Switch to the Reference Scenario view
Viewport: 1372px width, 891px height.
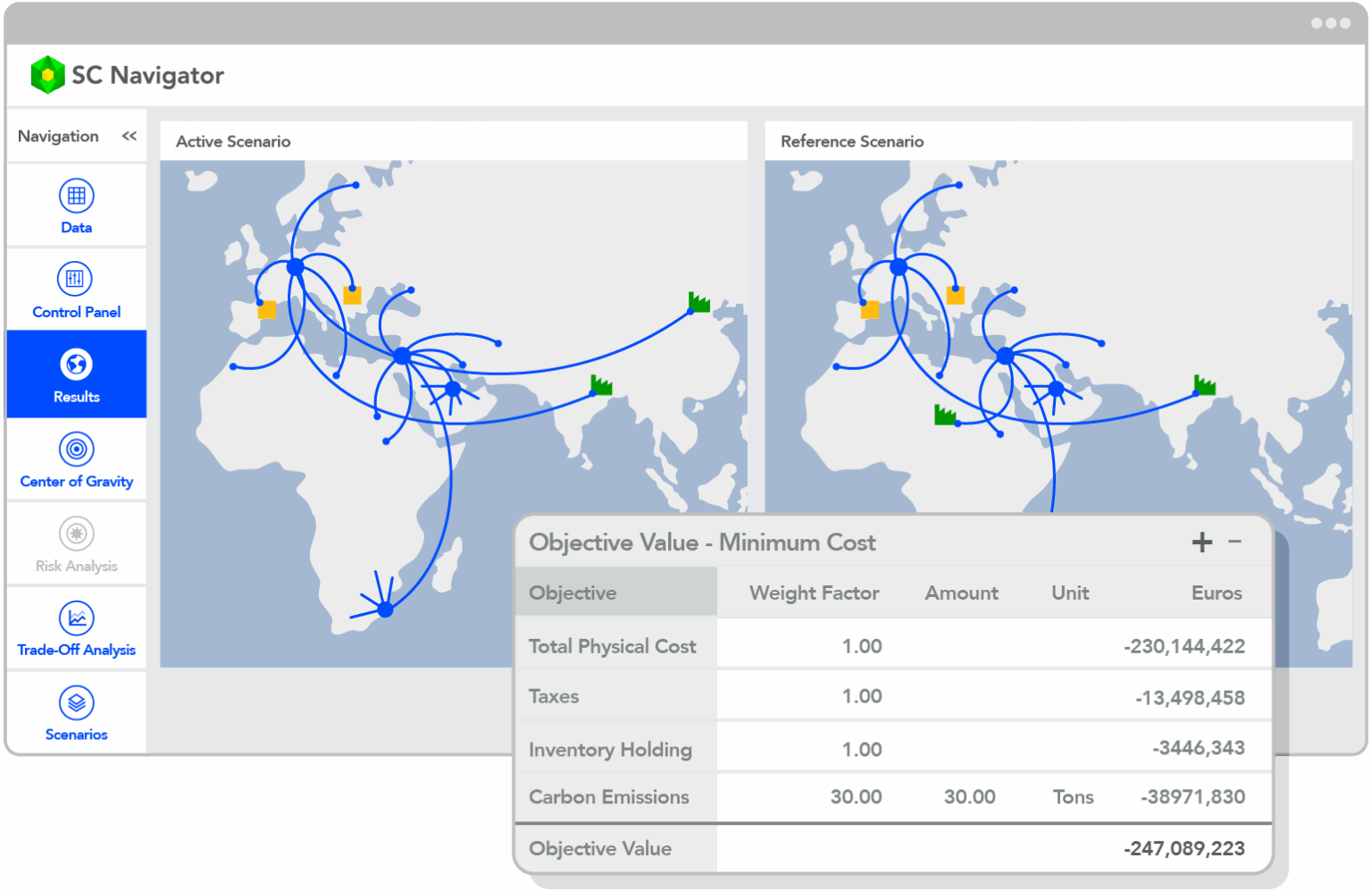[851, 141]
